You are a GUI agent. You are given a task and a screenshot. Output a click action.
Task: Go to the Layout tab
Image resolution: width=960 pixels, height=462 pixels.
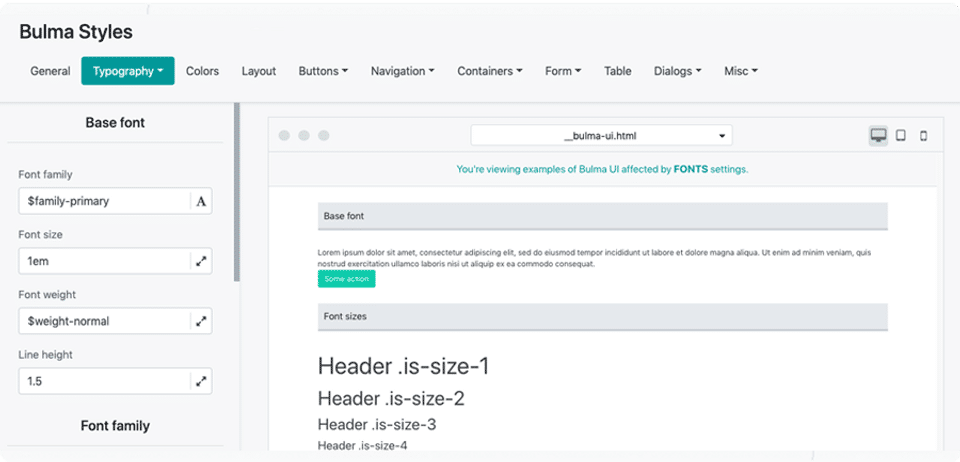[x=258, y=71]
